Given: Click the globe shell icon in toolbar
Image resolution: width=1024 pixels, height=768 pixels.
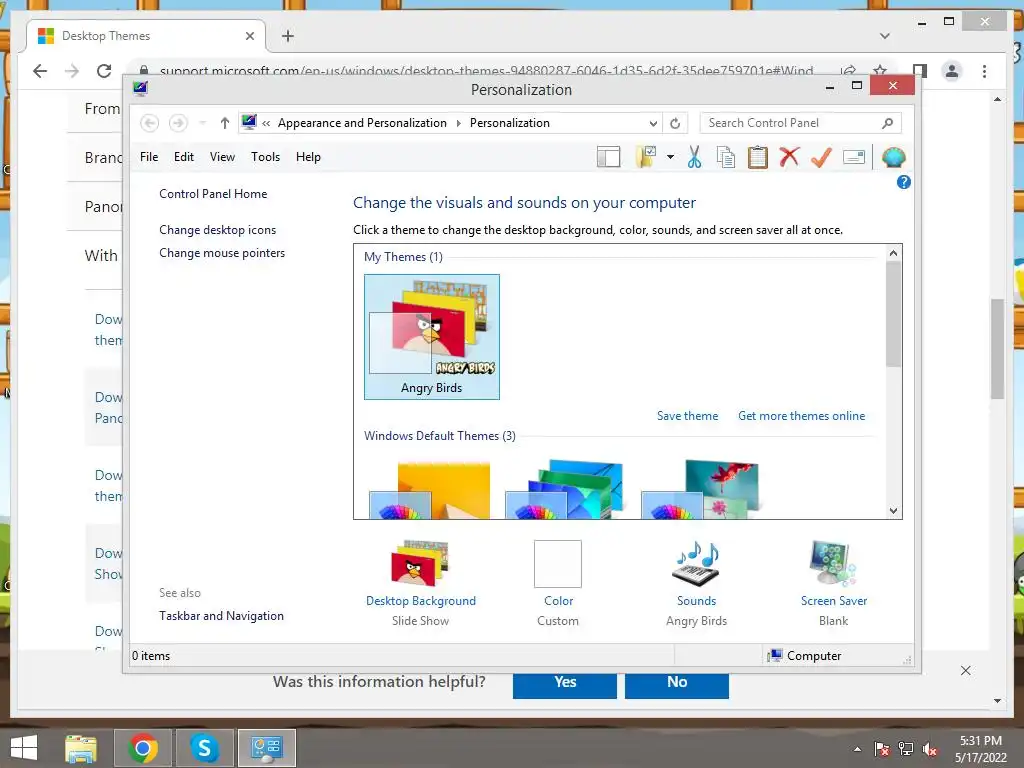Looking at the screenshot, I should click(893, 157).
